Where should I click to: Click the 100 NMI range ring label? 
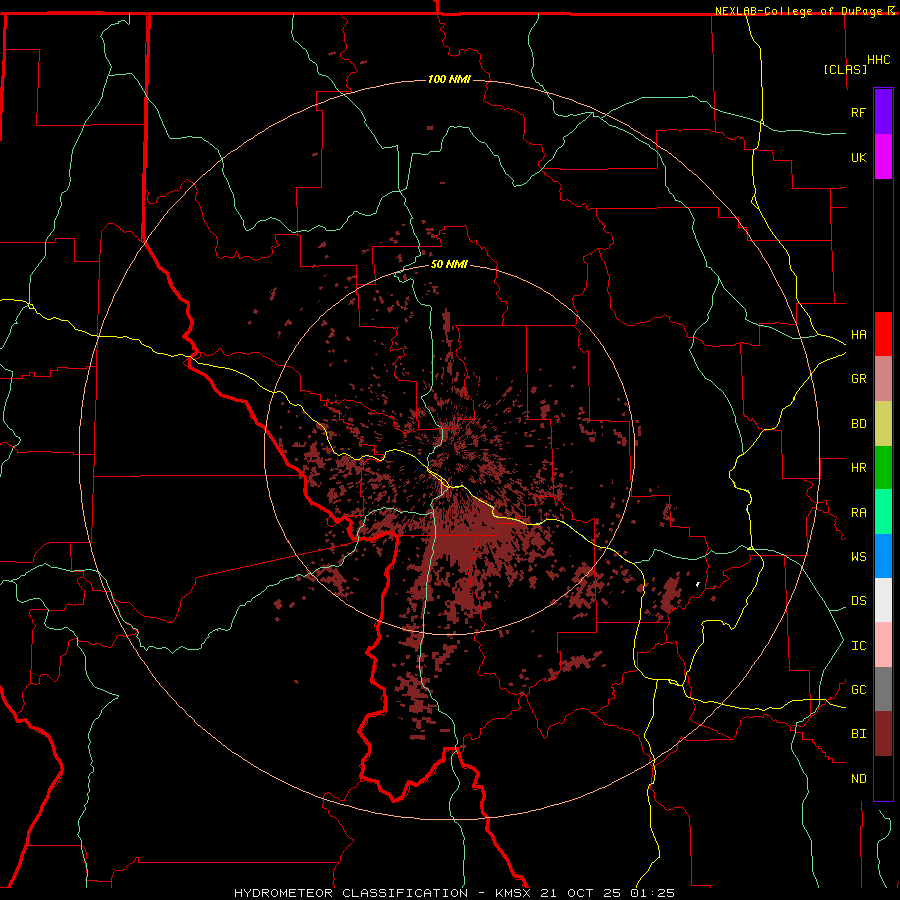coord(449,79)
